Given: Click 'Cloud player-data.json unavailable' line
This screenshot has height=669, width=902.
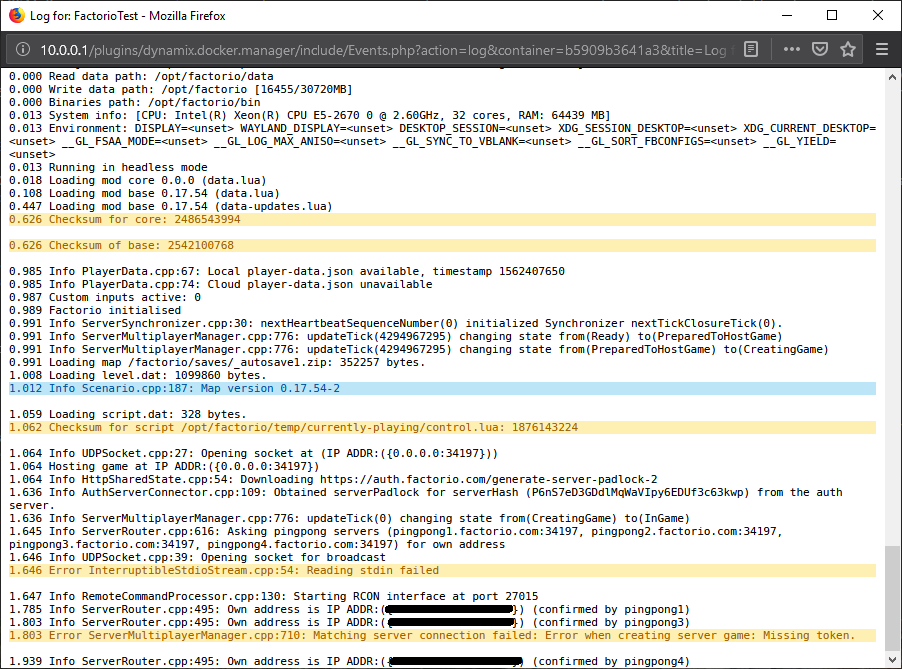Looking at the screenshot, I should (221, 285).
